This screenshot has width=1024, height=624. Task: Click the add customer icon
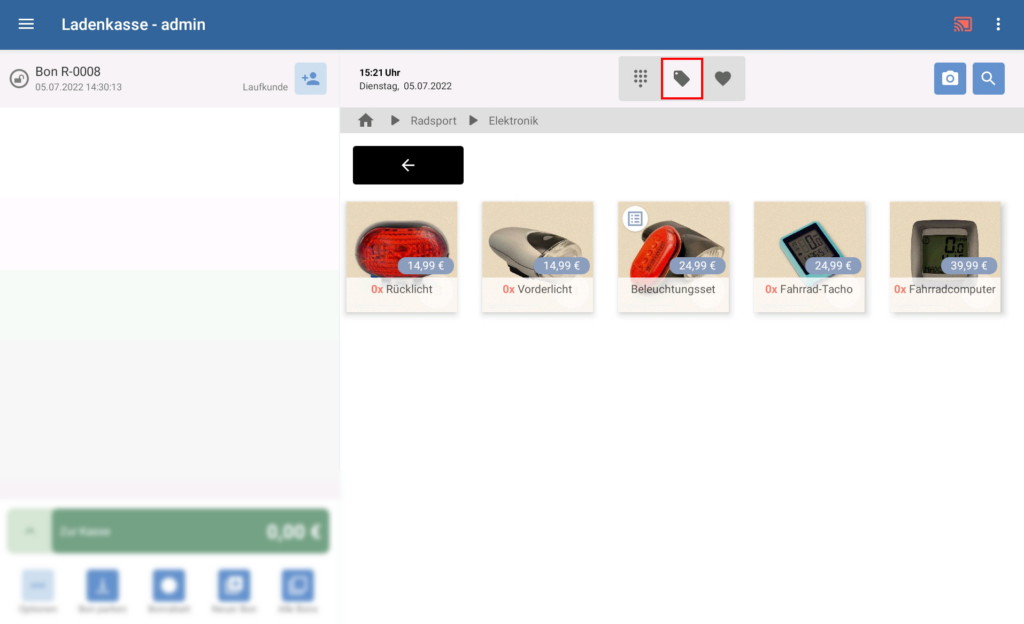[x=310, y=79]
